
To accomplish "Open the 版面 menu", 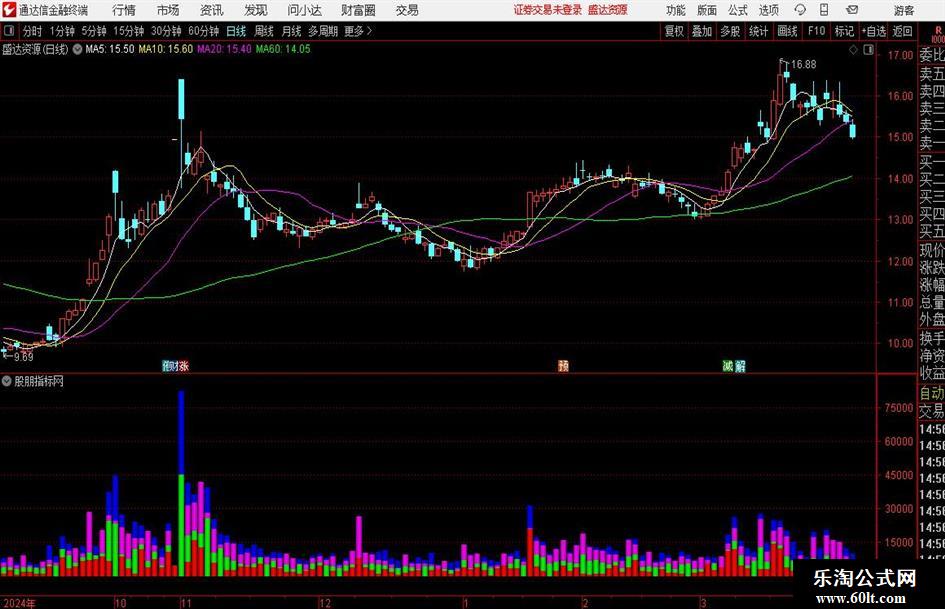I will coord(707,10).
